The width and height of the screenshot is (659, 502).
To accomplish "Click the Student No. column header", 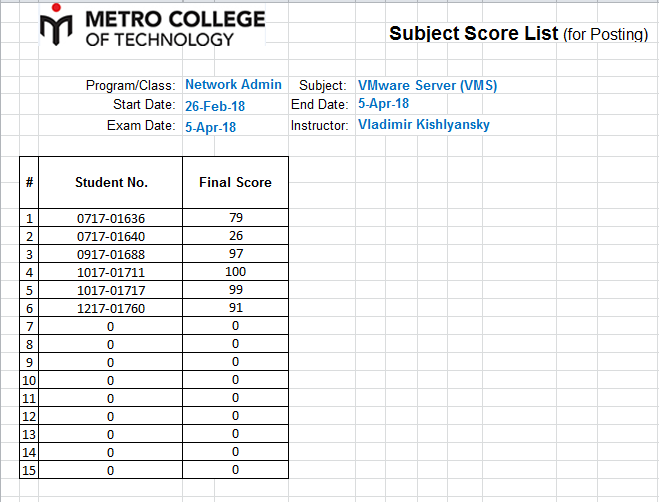I will pyautogui.click(x=111, y=182).
